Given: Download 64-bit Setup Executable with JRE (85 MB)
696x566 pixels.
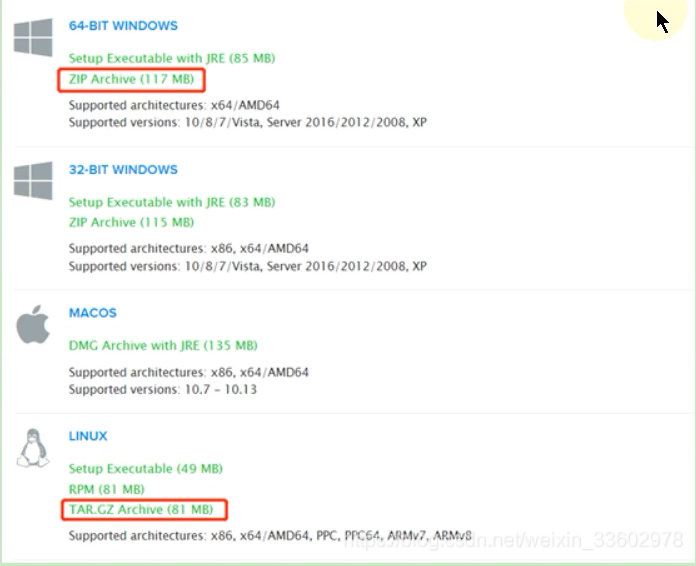Looking at the screenshot, I should point(172,58).
